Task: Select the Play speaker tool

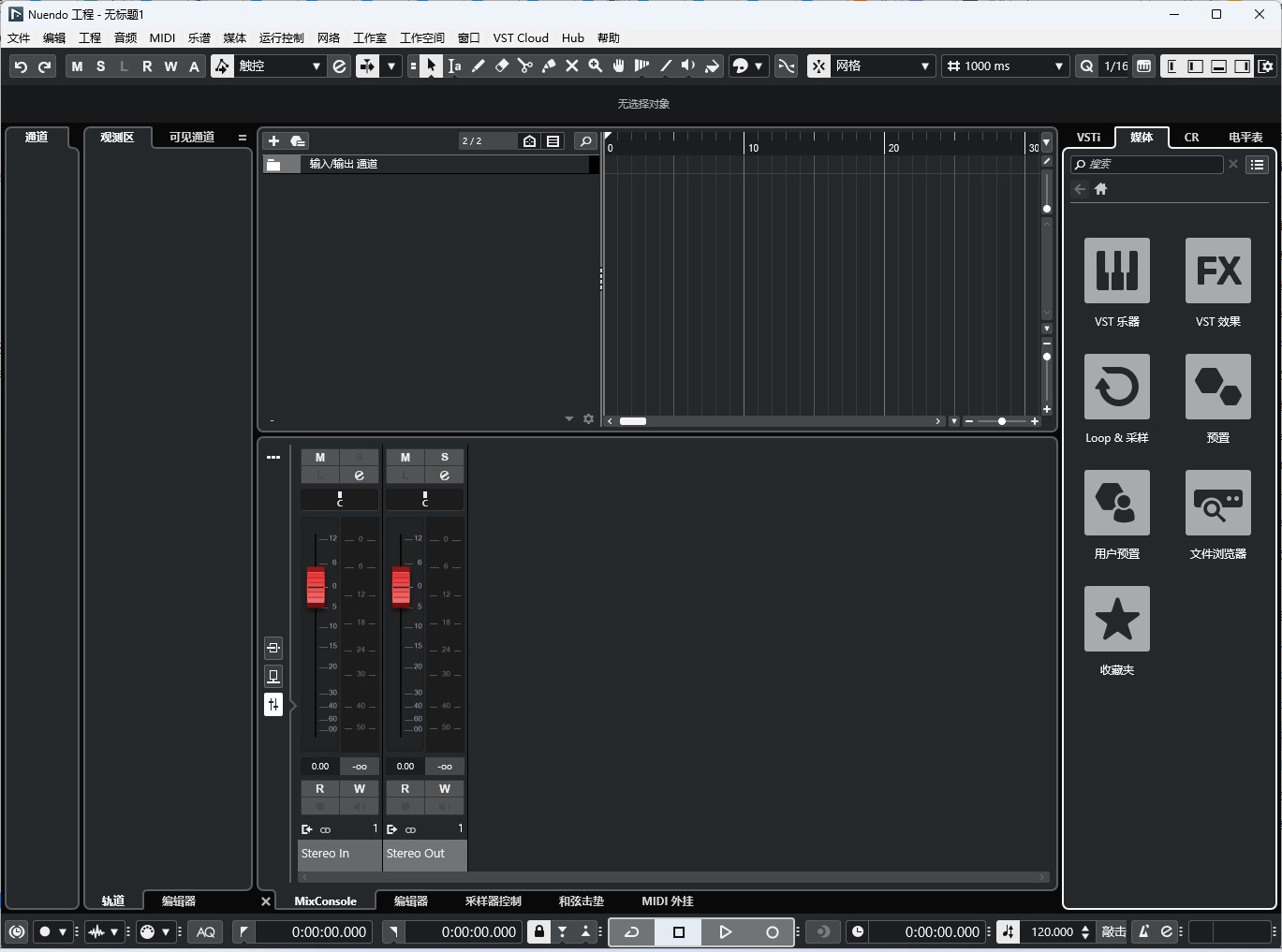Action: coord(689,66)
